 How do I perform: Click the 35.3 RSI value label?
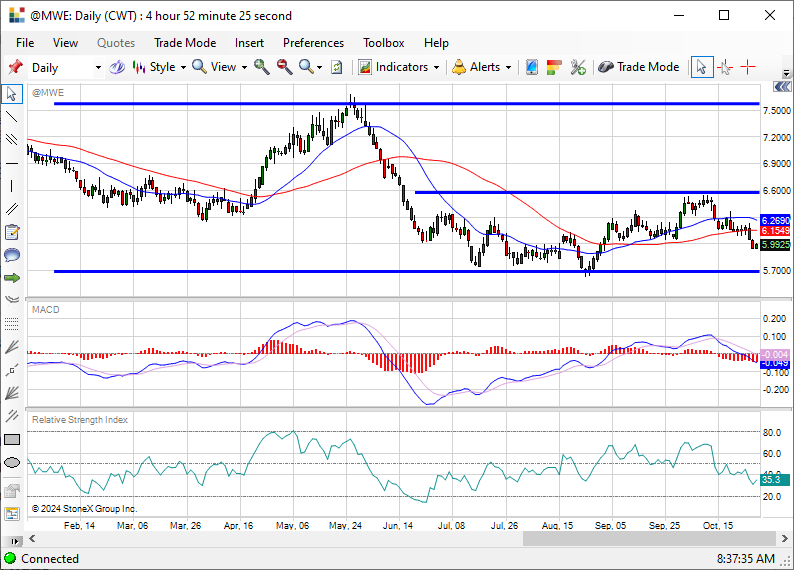point(775,479)
